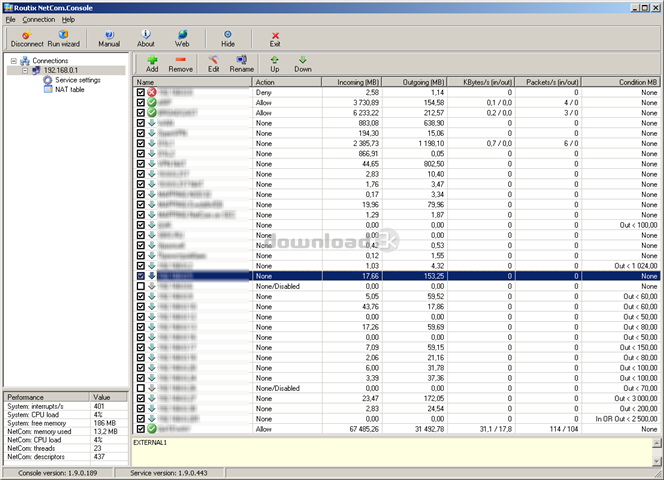Screen dimensions: 664x480
Task: Click the Service settings gear icon
Action: point(48,80)
